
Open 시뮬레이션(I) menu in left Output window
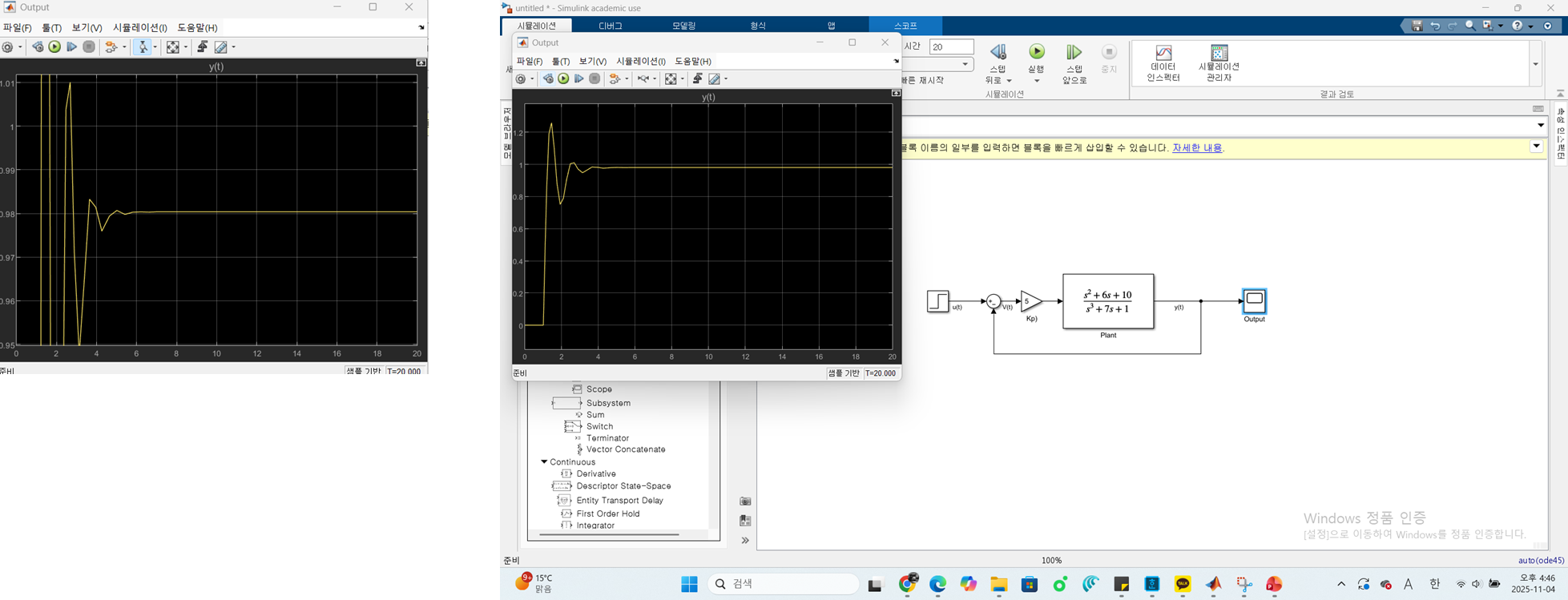coord(139,28)
